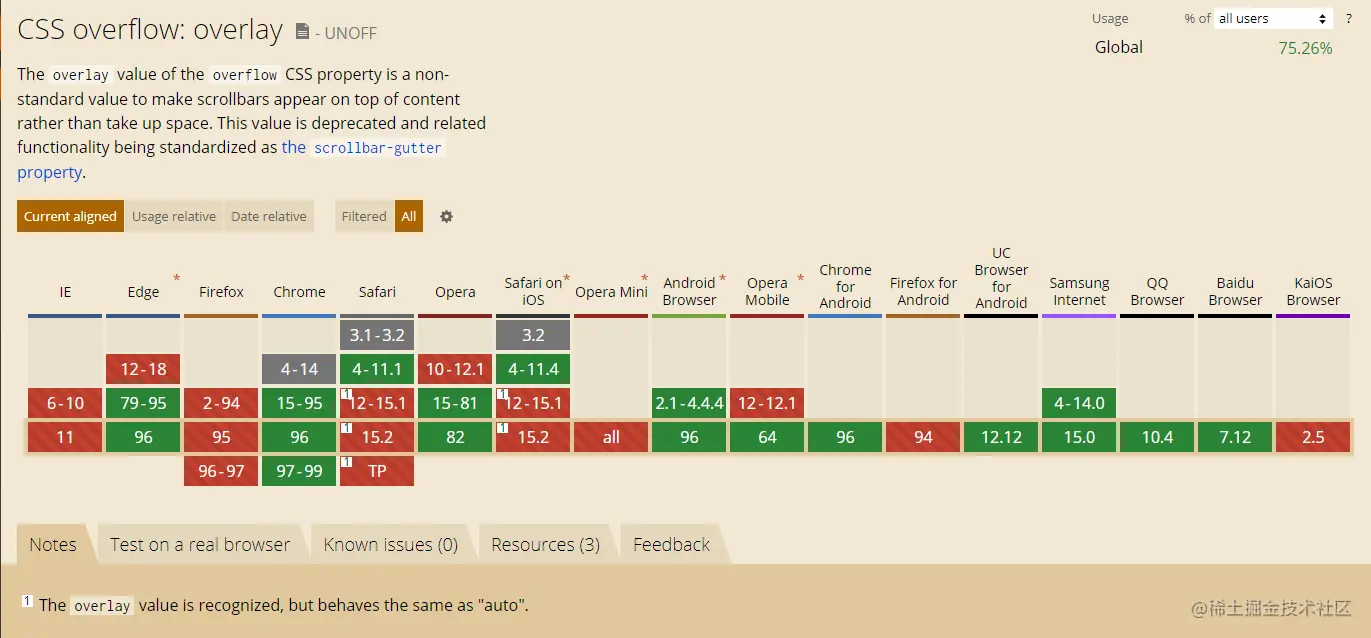1371x638 pixels.
Task: Click the IE browser column header
Action: tap(65, 292)
